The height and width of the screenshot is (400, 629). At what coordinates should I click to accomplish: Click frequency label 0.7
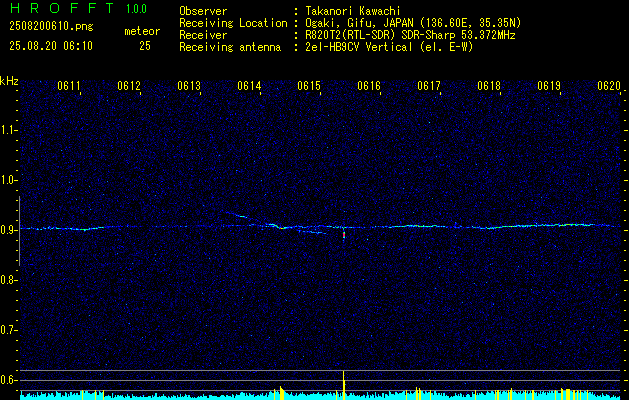[x=8, y=330]
